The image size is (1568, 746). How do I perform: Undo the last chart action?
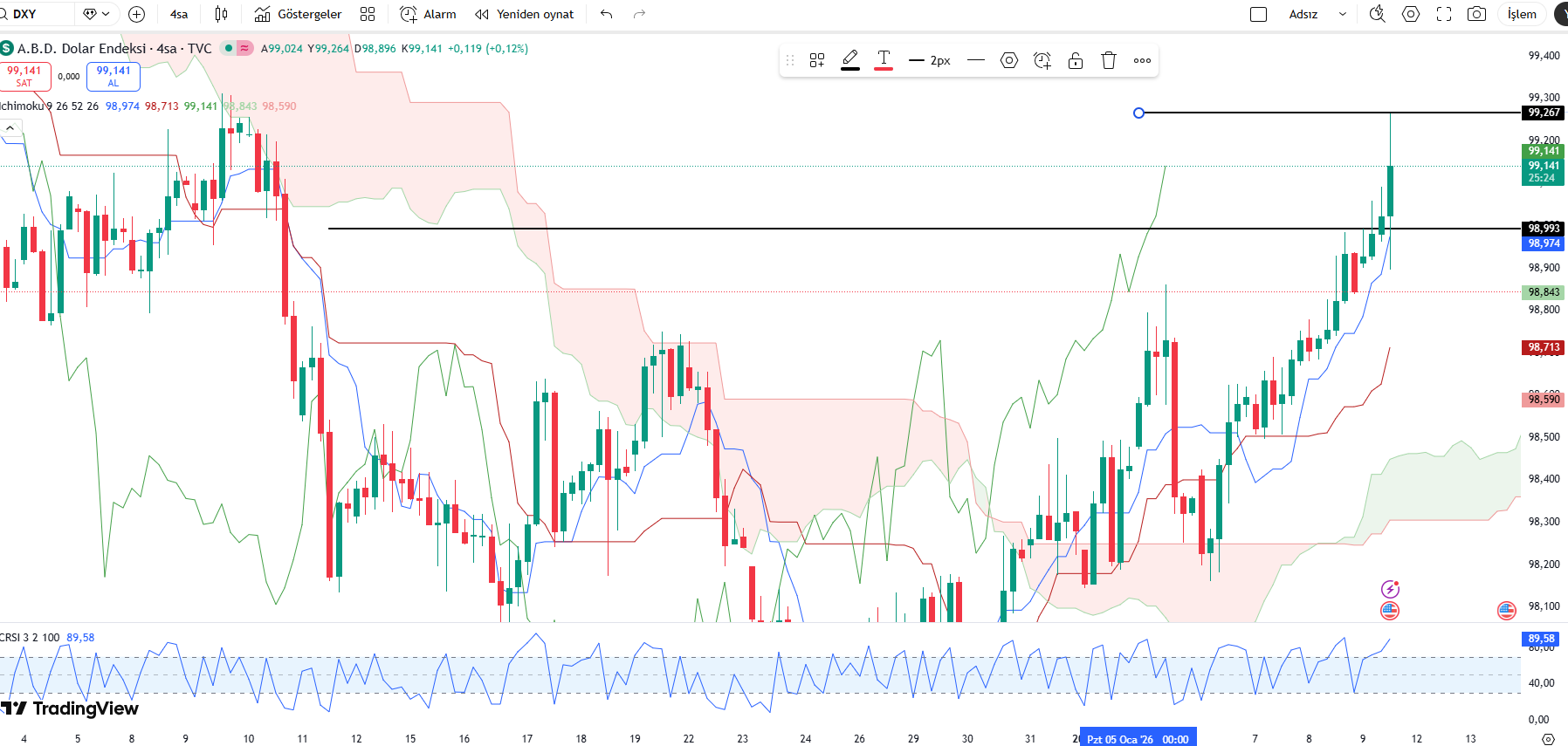[x=607, y=14]
